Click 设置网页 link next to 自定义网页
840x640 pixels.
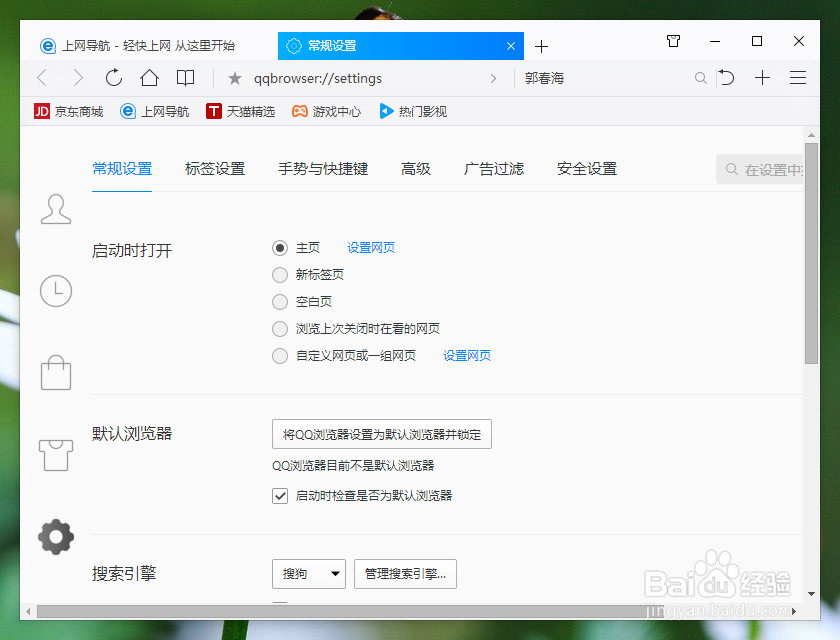467,356
